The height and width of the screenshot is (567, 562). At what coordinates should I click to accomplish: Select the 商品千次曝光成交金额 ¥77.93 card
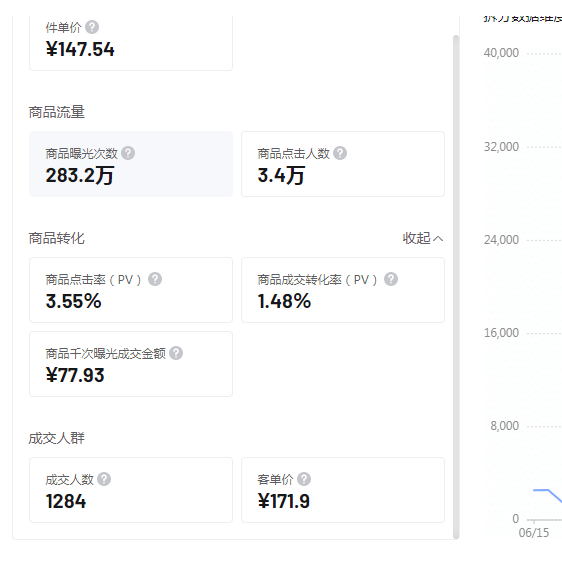pos(131,364)
